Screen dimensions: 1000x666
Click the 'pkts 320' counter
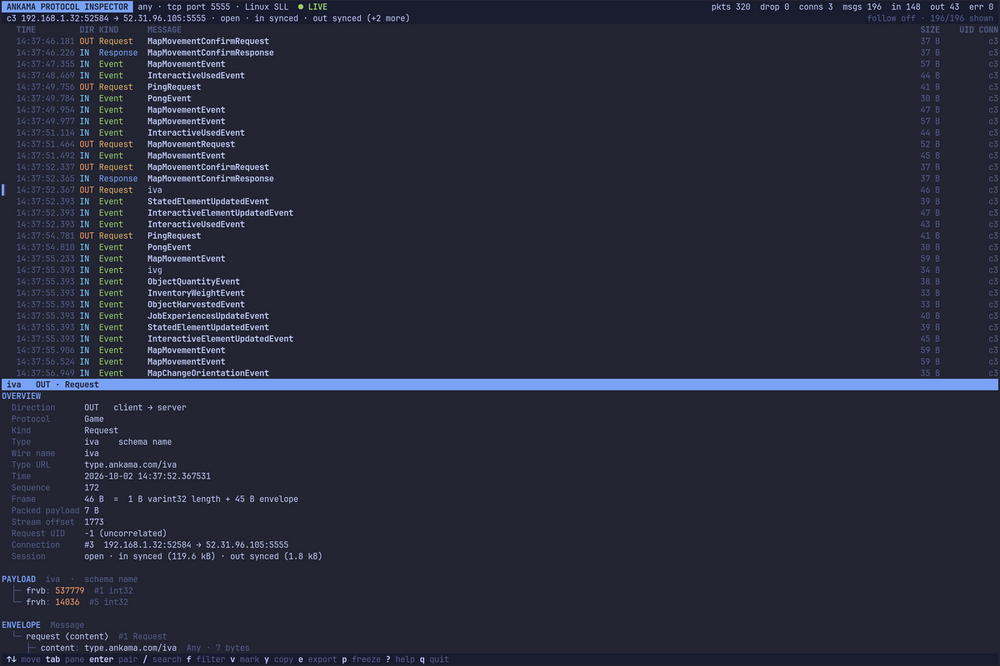(731, 7)
